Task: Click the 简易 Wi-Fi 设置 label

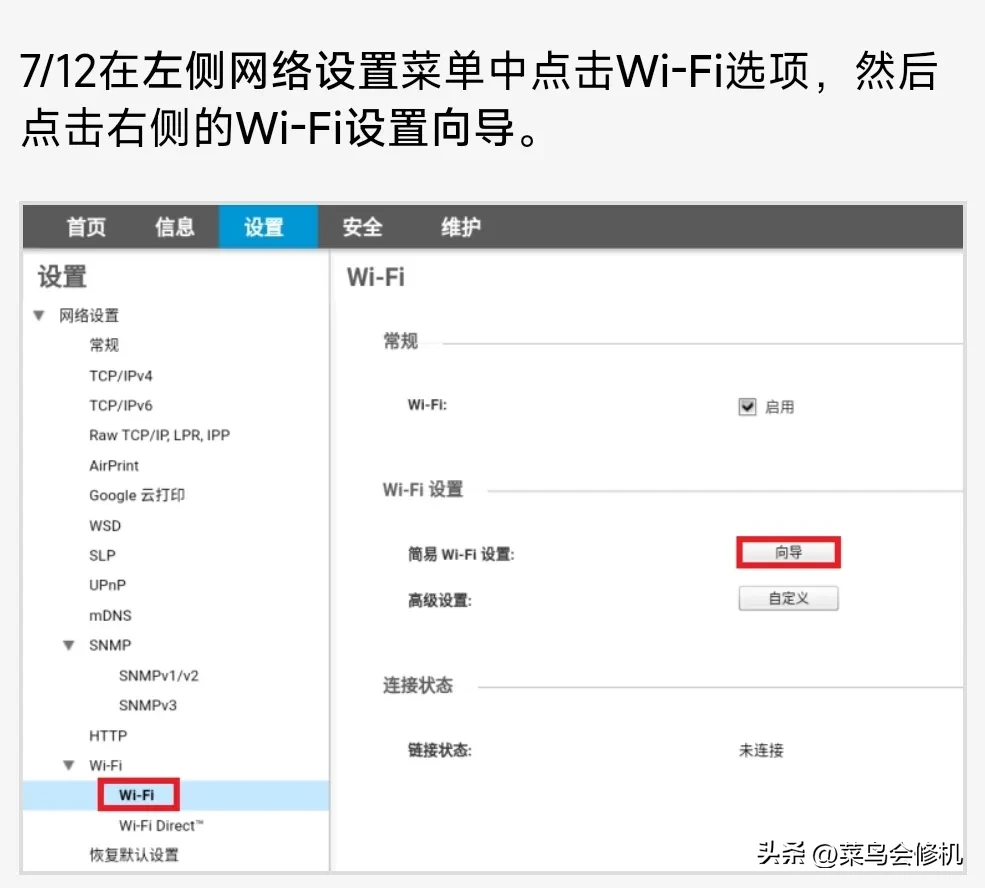Action: click(x=461, y=555)
